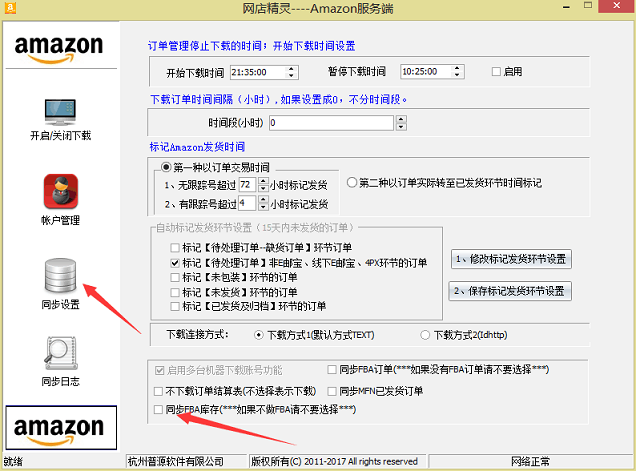The height and width of the screenshot is (471, 636).
Task: Click 网络正常 network status text
Action: click(530, 462)
